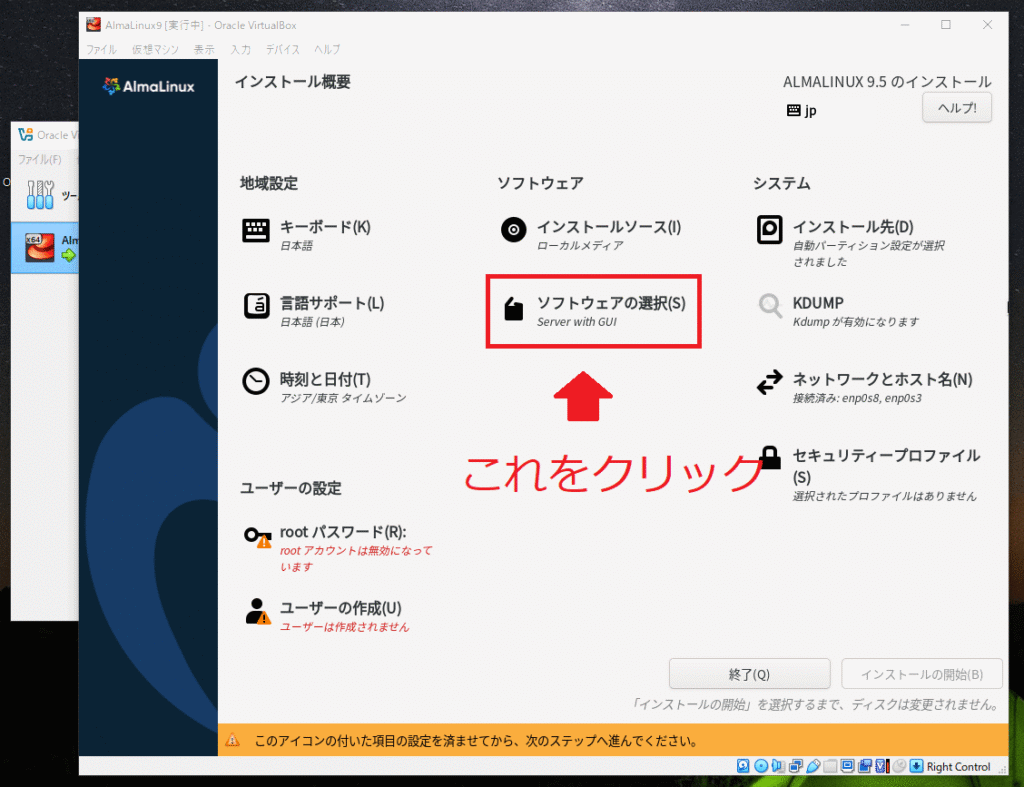Open the ヘルプ menu in the menu bar
This screenshot has width=1024, height=787.
[327, 50]
